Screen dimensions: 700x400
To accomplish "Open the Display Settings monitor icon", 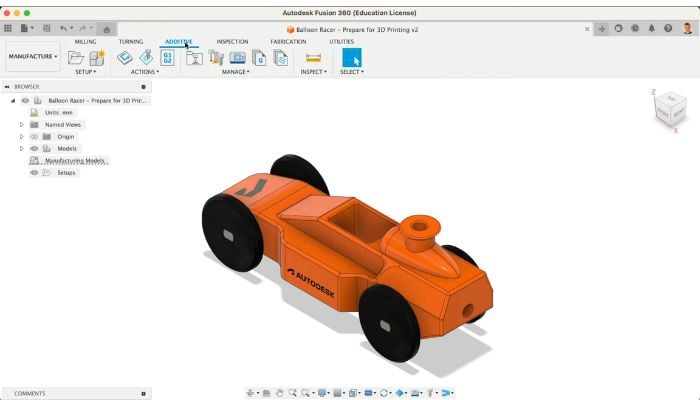I will 322,393.
